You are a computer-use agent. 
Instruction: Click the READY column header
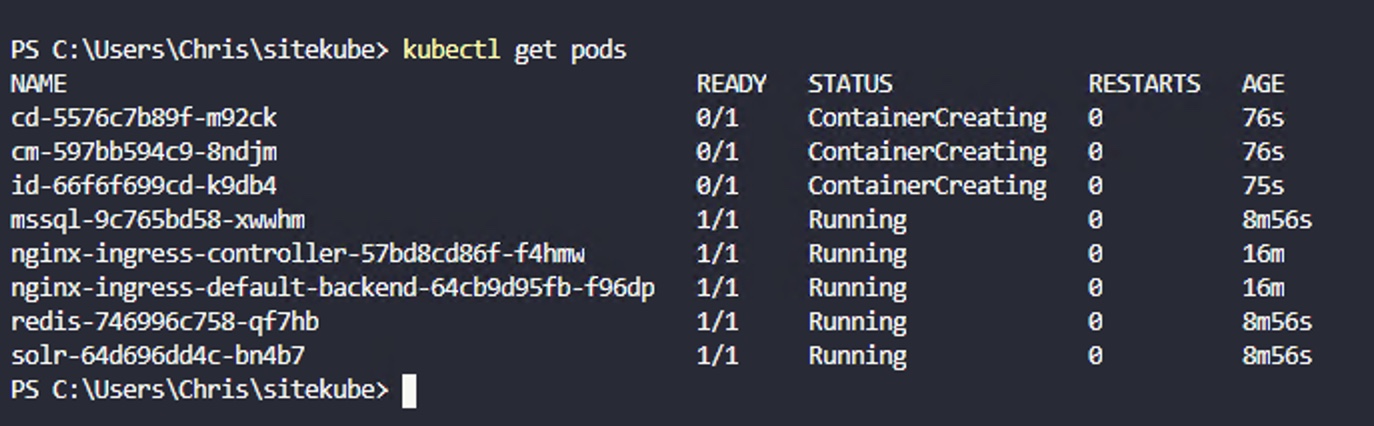pos(731,84)
